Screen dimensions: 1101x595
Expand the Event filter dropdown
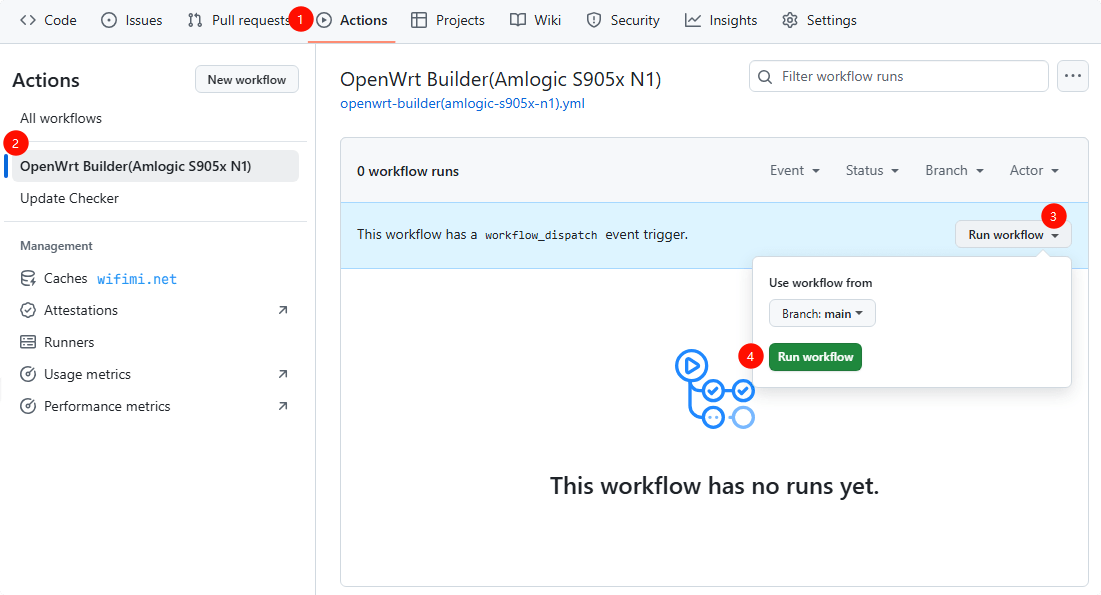tap(795, 170)
